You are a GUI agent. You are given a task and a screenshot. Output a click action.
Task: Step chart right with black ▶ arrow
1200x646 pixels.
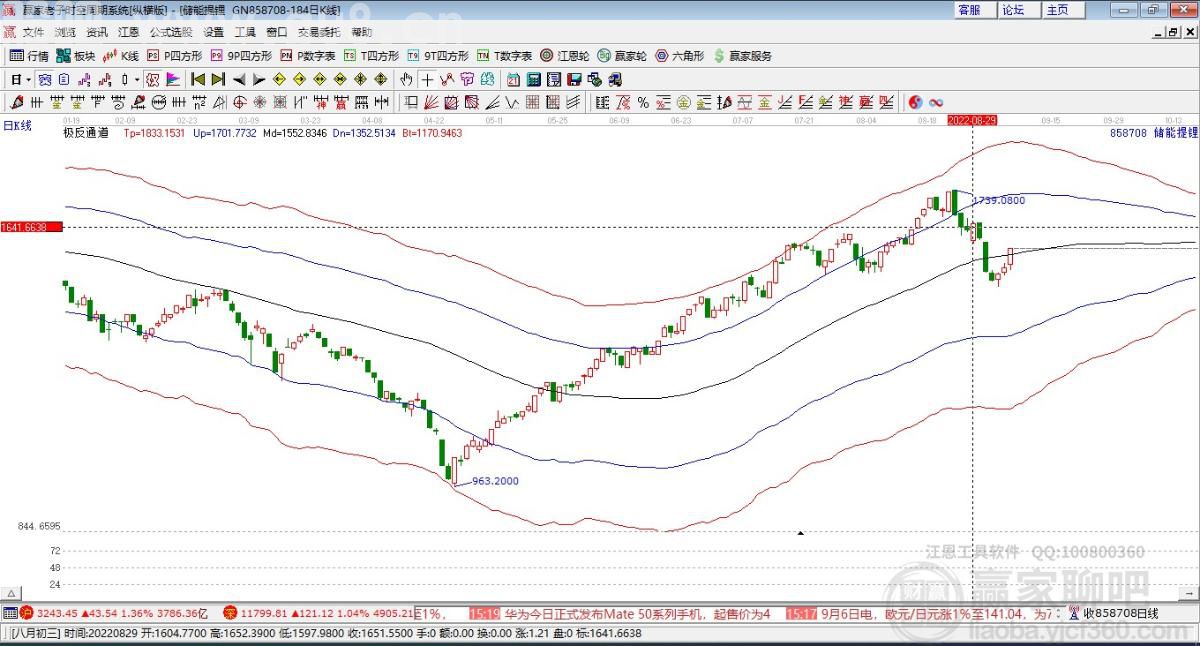pos(259,79)
